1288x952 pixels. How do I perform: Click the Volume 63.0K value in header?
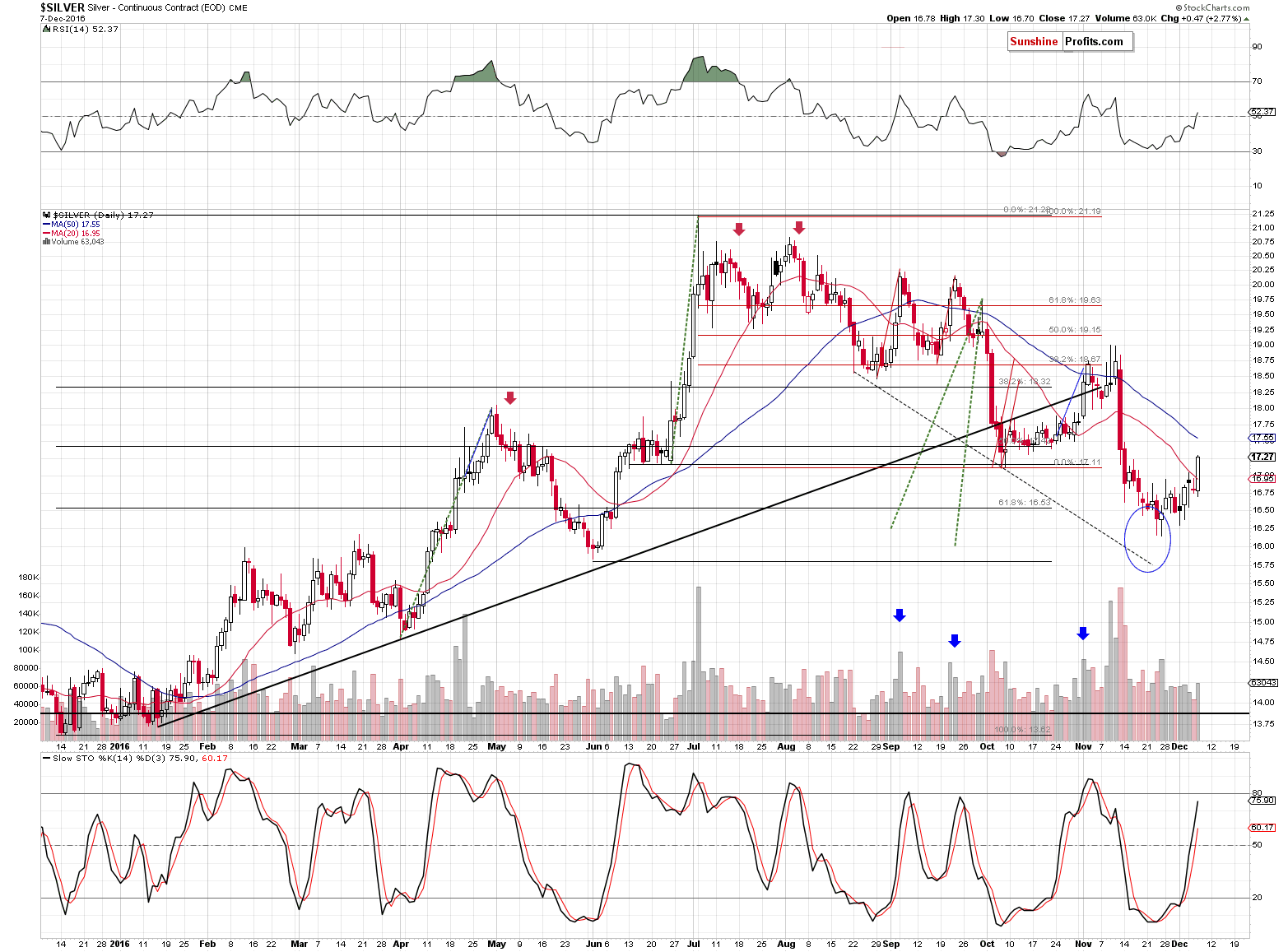[x=1124, y=18]
